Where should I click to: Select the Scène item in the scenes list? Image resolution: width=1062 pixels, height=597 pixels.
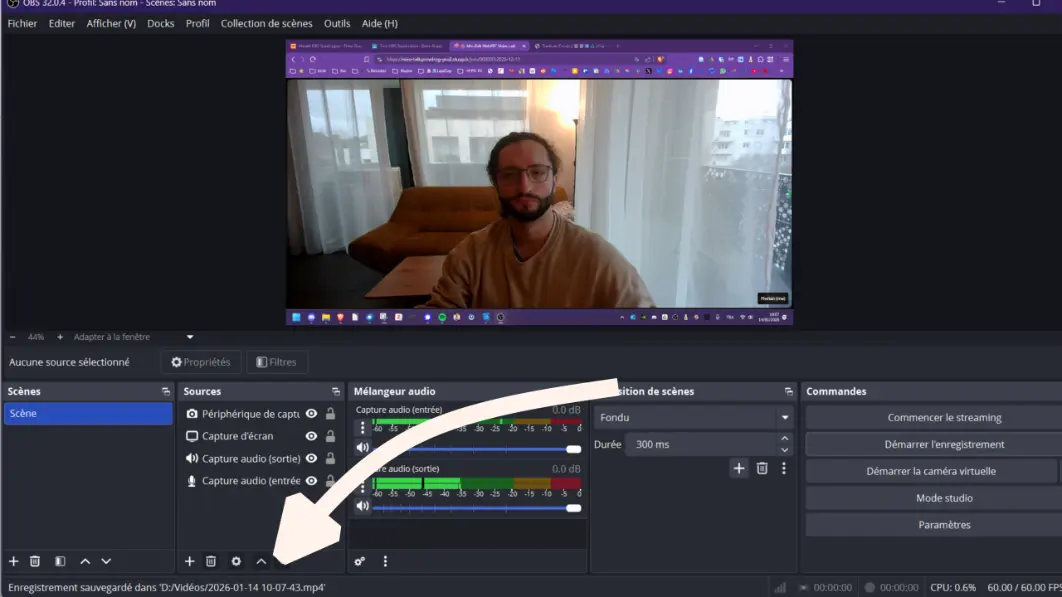(x=88, y=414)
